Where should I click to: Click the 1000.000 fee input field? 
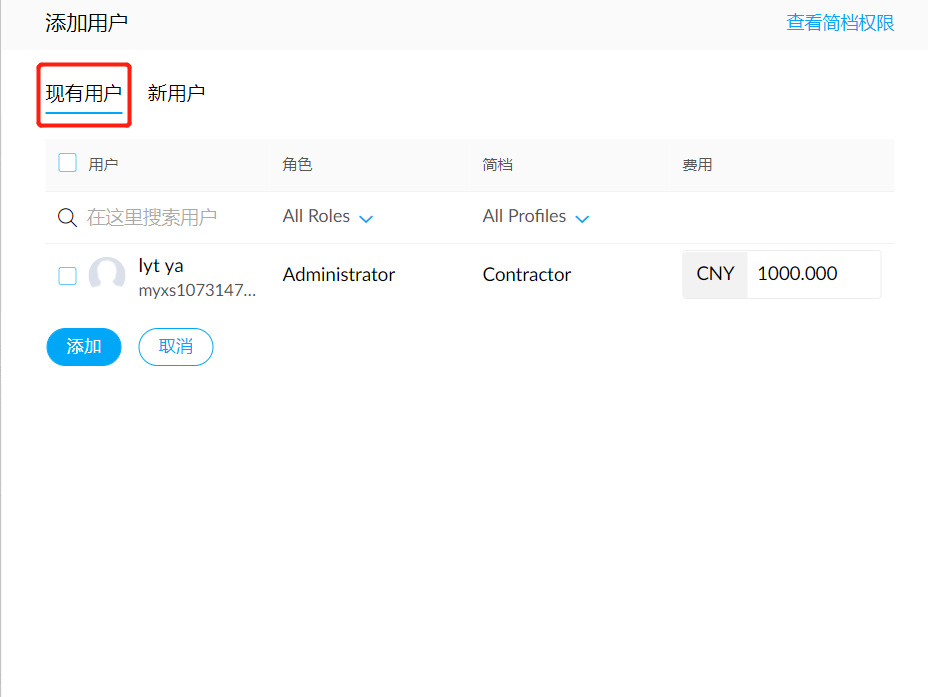(812, 274)
